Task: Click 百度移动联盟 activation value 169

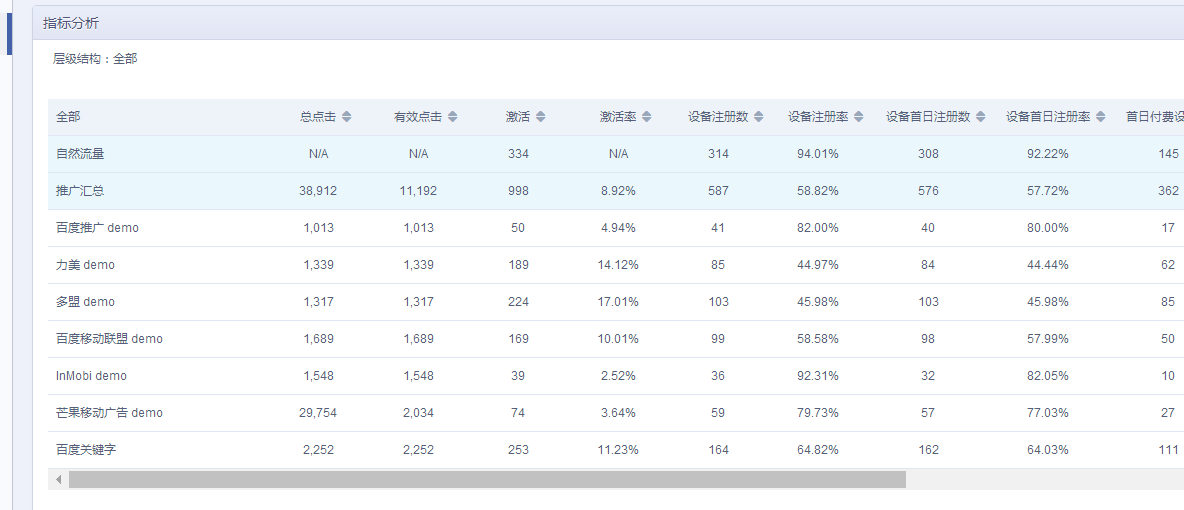Action: point(519,339)
